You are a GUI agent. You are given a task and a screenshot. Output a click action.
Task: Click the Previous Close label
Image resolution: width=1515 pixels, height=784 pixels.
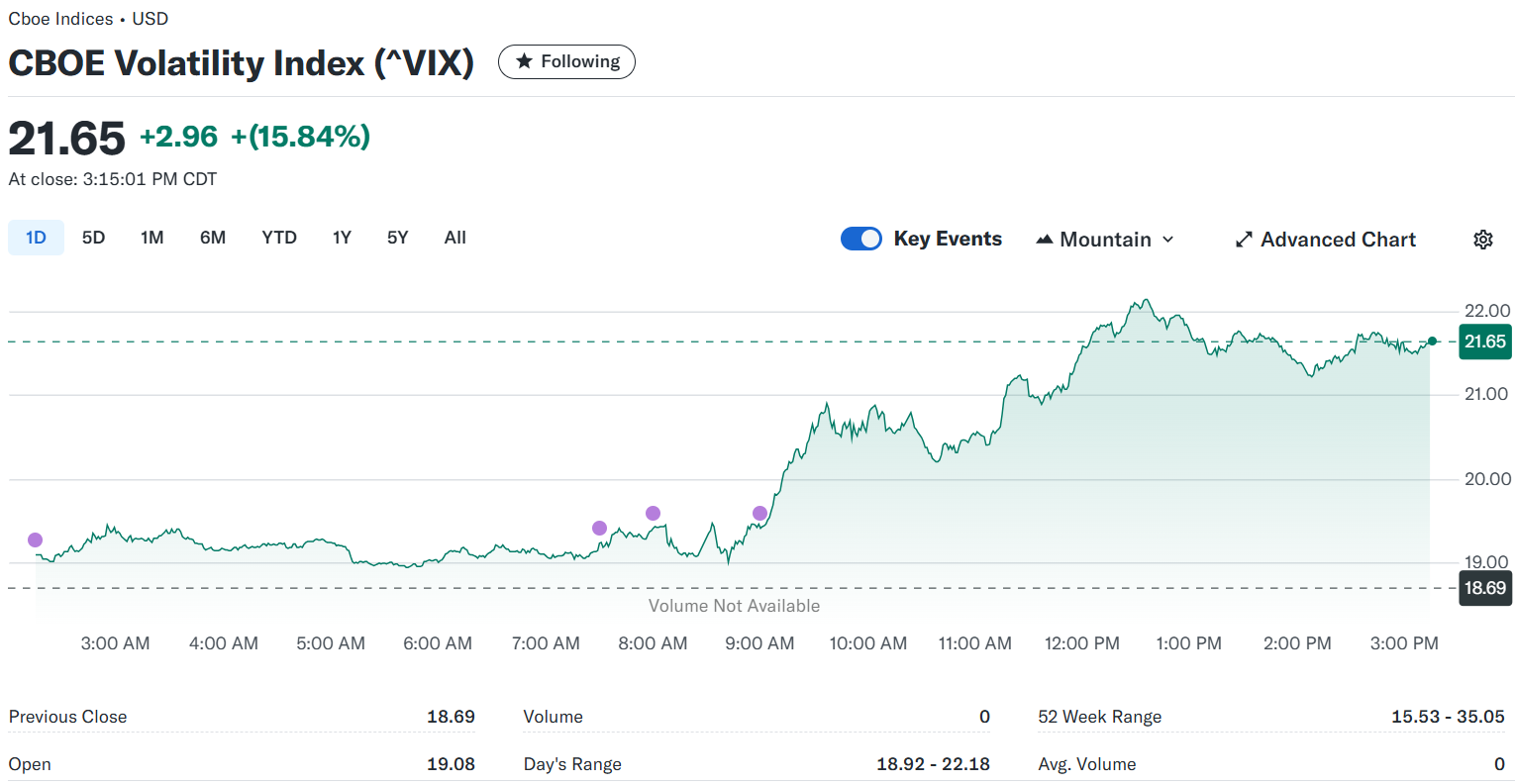68,717
